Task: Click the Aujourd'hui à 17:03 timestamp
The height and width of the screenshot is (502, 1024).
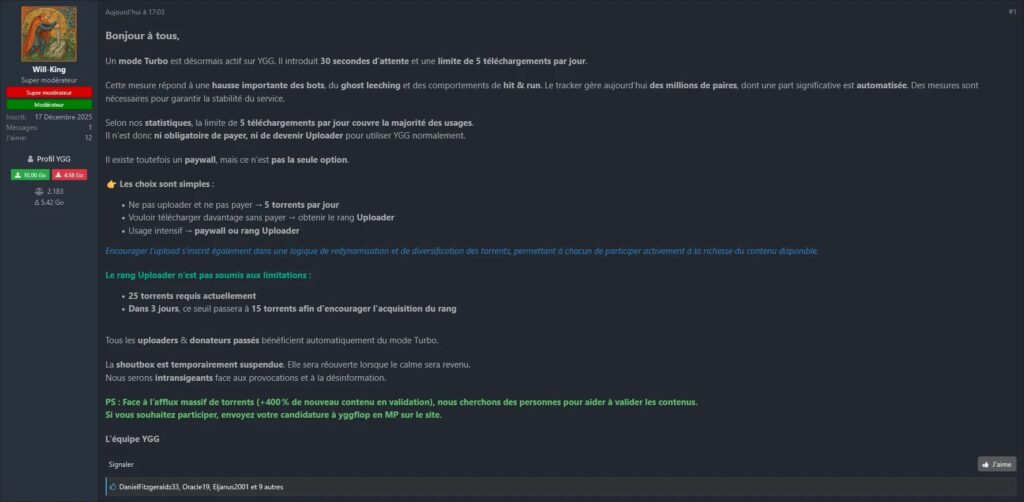Action: pos(135,12)
